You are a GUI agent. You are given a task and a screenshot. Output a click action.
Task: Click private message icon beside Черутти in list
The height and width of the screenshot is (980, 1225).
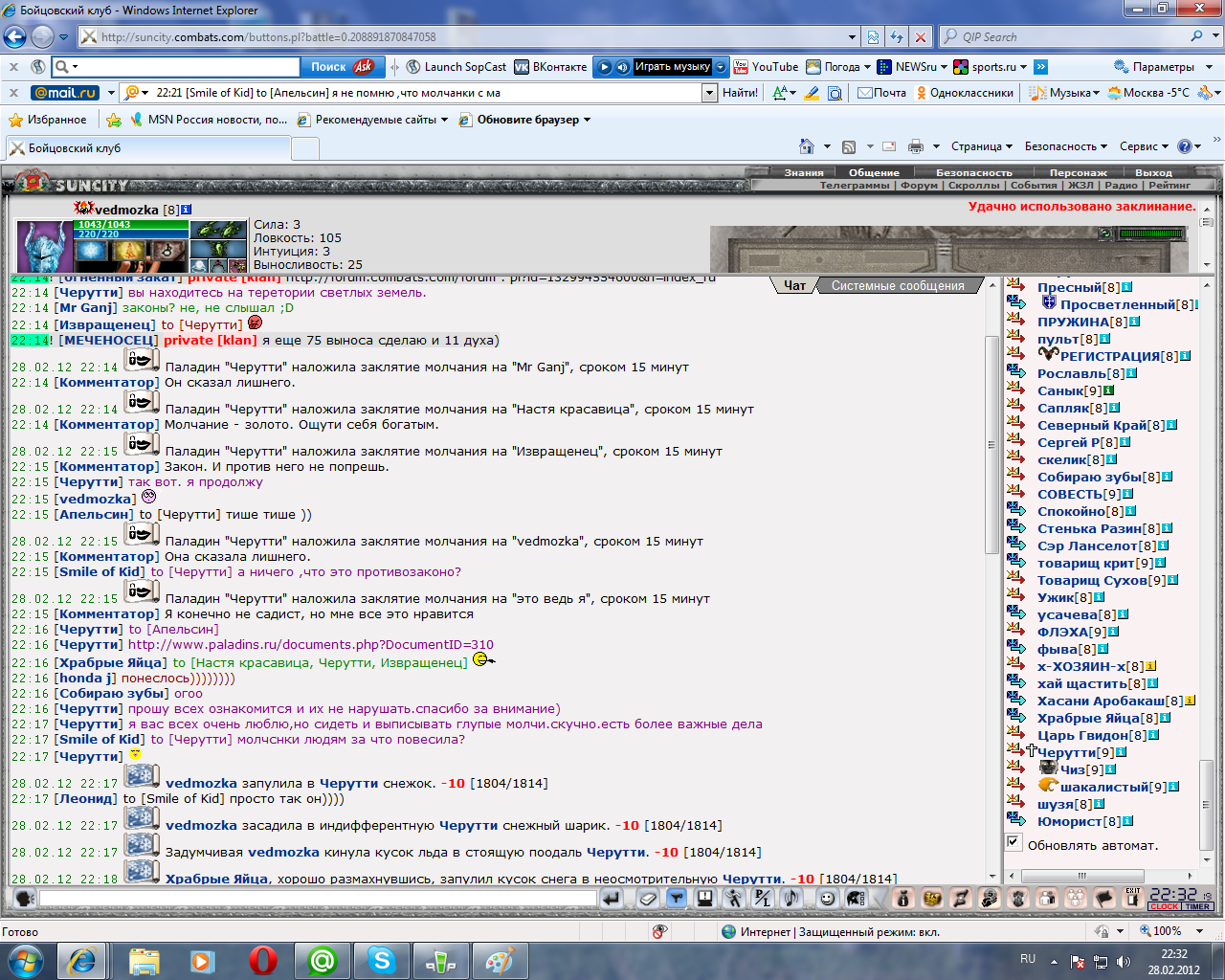pyautogui.click(x=1015, y=750)
